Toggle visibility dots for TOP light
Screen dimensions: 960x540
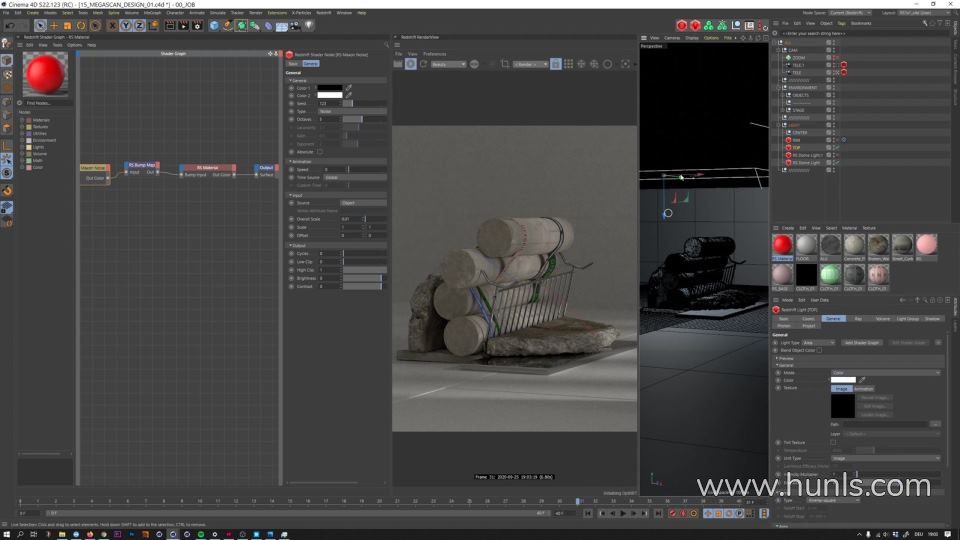coord(833,148)
